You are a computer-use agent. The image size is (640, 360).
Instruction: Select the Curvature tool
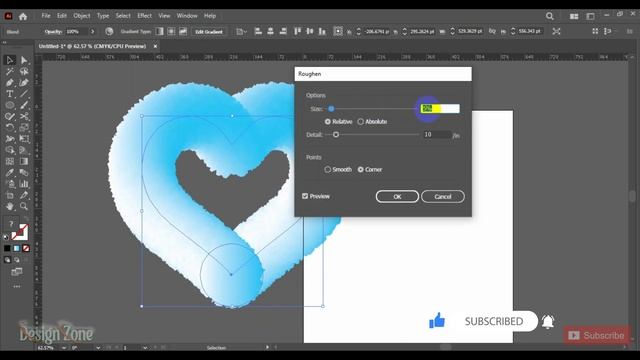click(24, 83)
